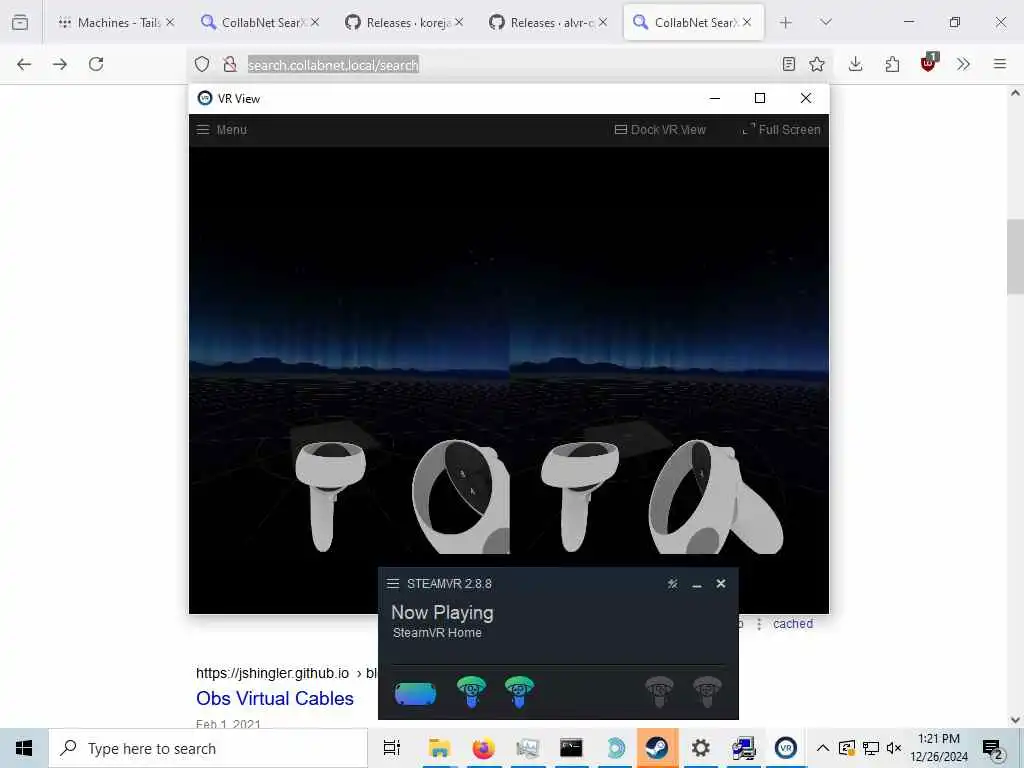Open the extensions puzzle icon
This screenshot has width=1024, height=768.
coord(892,64)
